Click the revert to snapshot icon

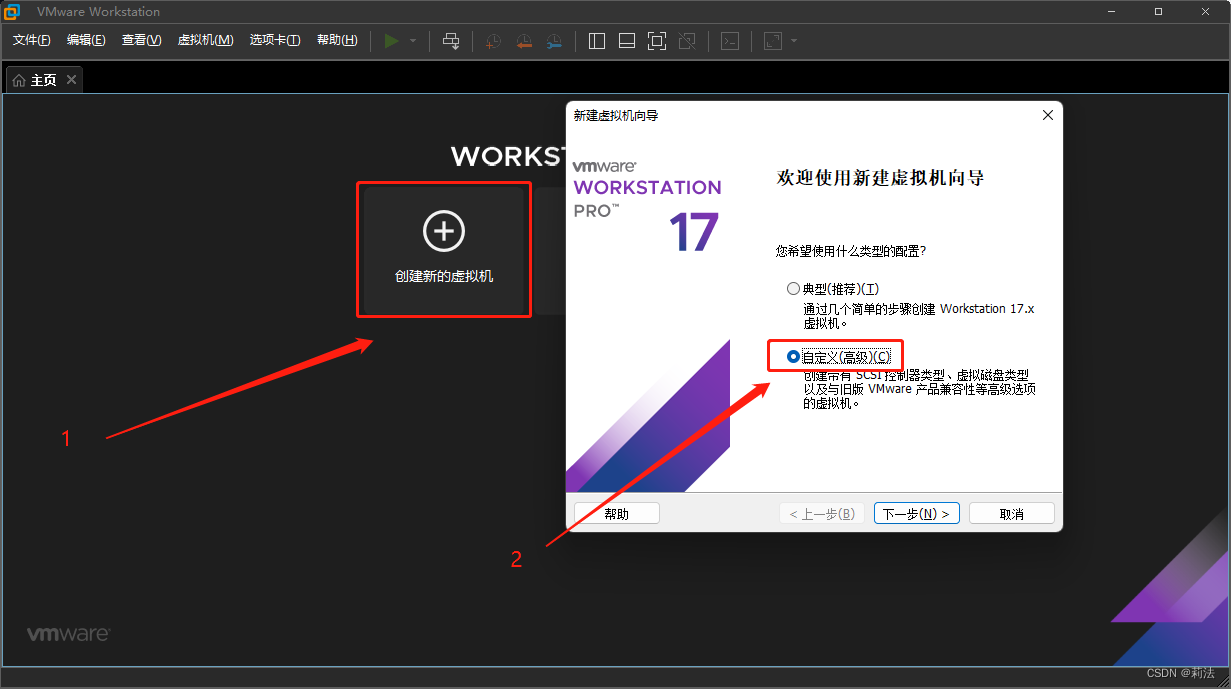(x=524, y=41)
